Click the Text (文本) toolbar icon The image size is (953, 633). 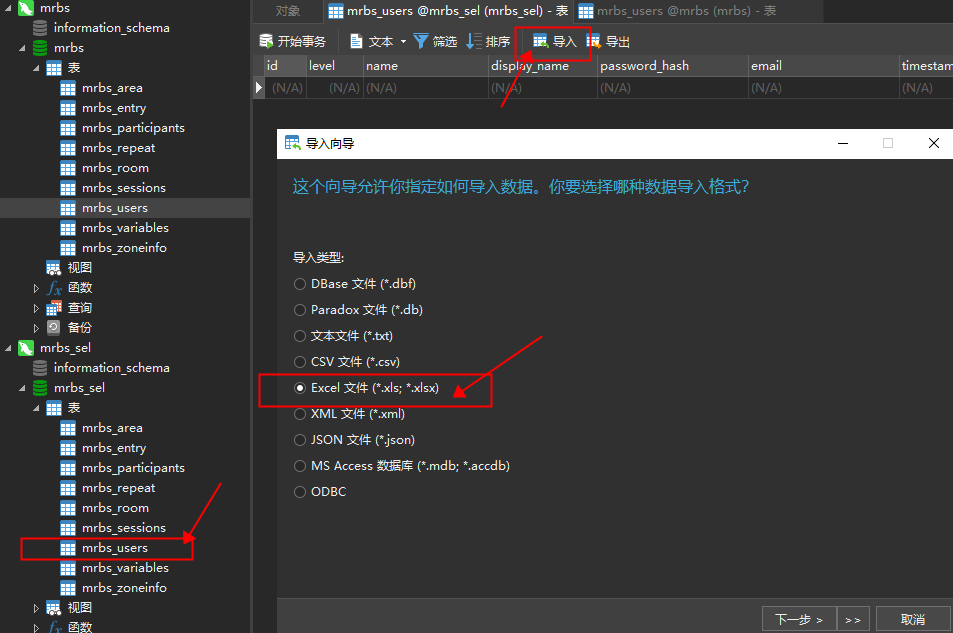pyautogui.click(x=356, y=41)
